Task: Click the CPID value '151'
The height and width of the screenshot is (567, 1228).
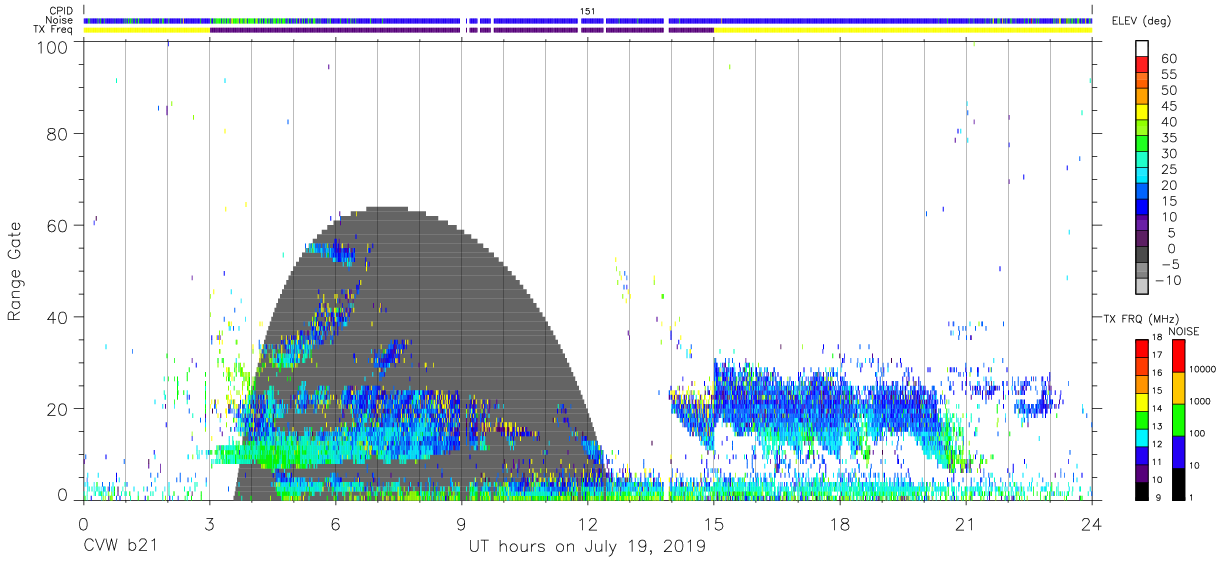Action: point(588,11)
